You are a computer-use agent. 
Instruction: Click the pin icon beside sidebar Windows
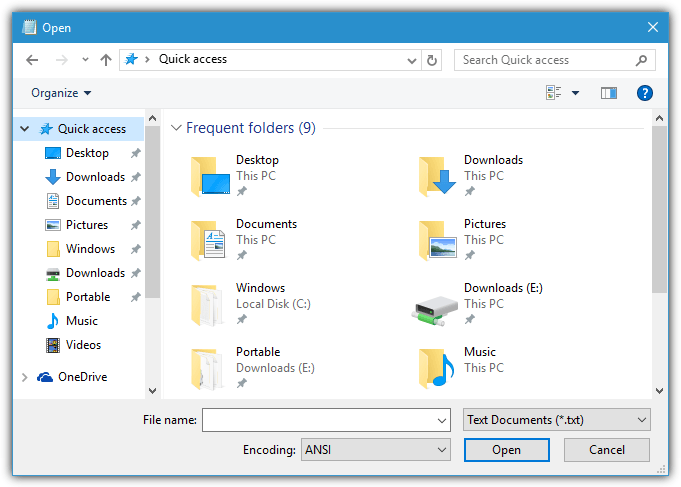[x=136, y=248]
